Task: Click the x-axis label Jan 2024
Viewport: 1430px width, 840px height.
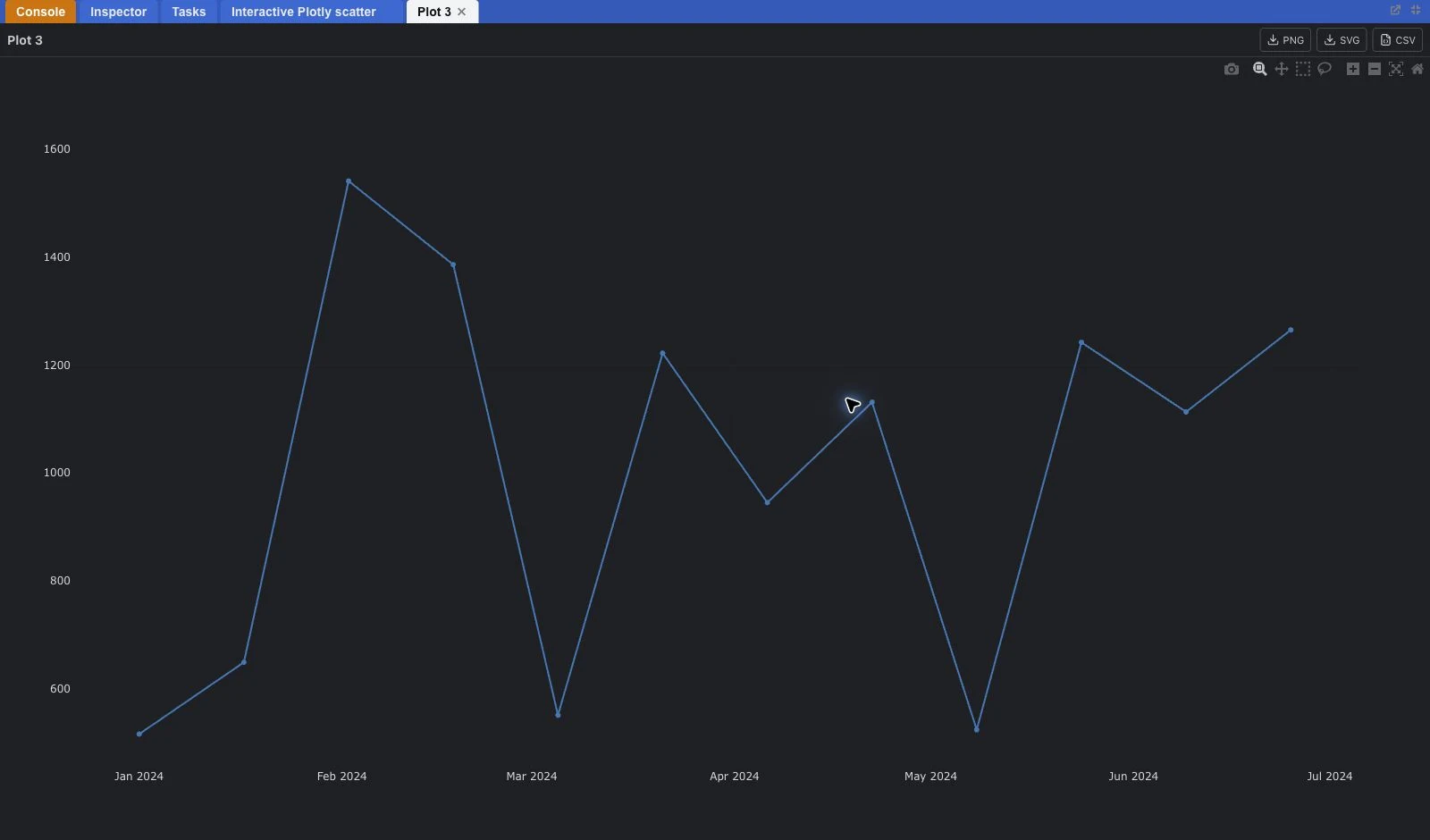Action: pyautogui.click(x=139, y=777)
